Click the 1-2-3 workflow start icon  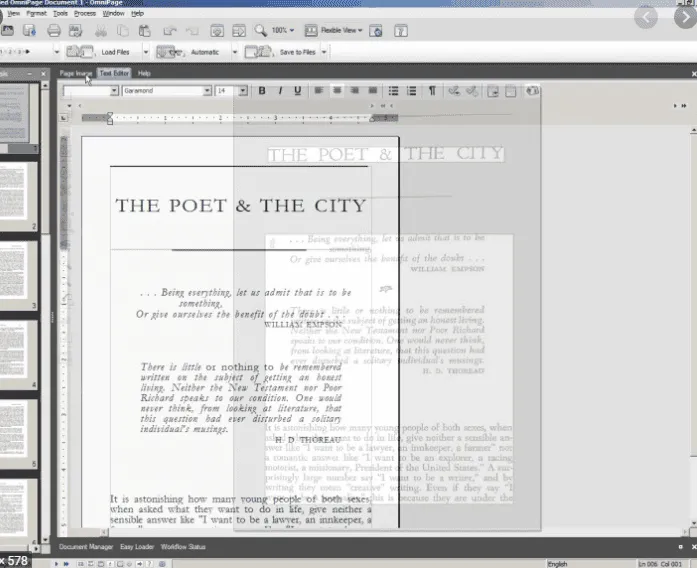(x=16, y=52)
